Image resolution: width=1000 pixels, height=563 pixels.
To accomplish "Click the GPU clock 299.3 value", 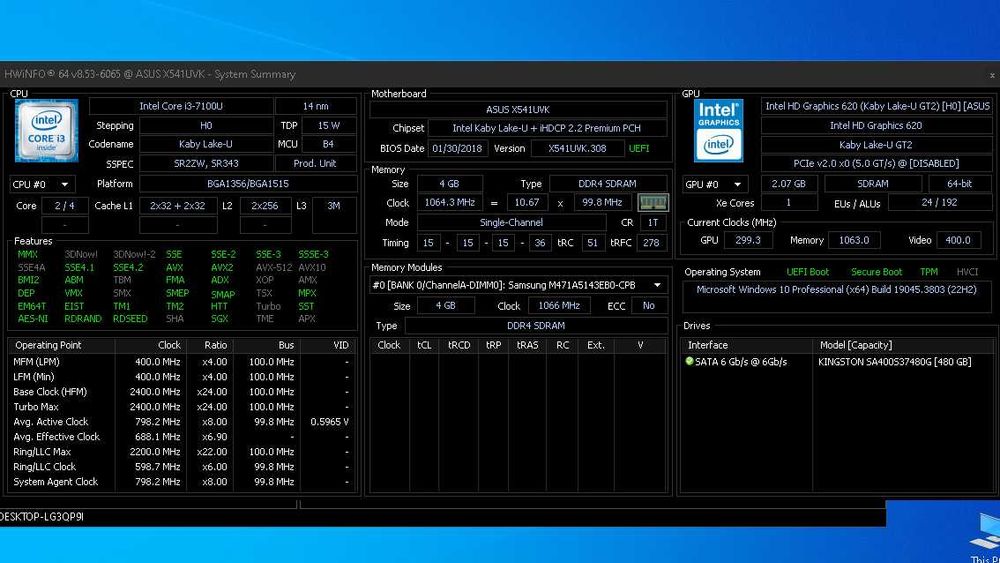I will coord(747,240).
